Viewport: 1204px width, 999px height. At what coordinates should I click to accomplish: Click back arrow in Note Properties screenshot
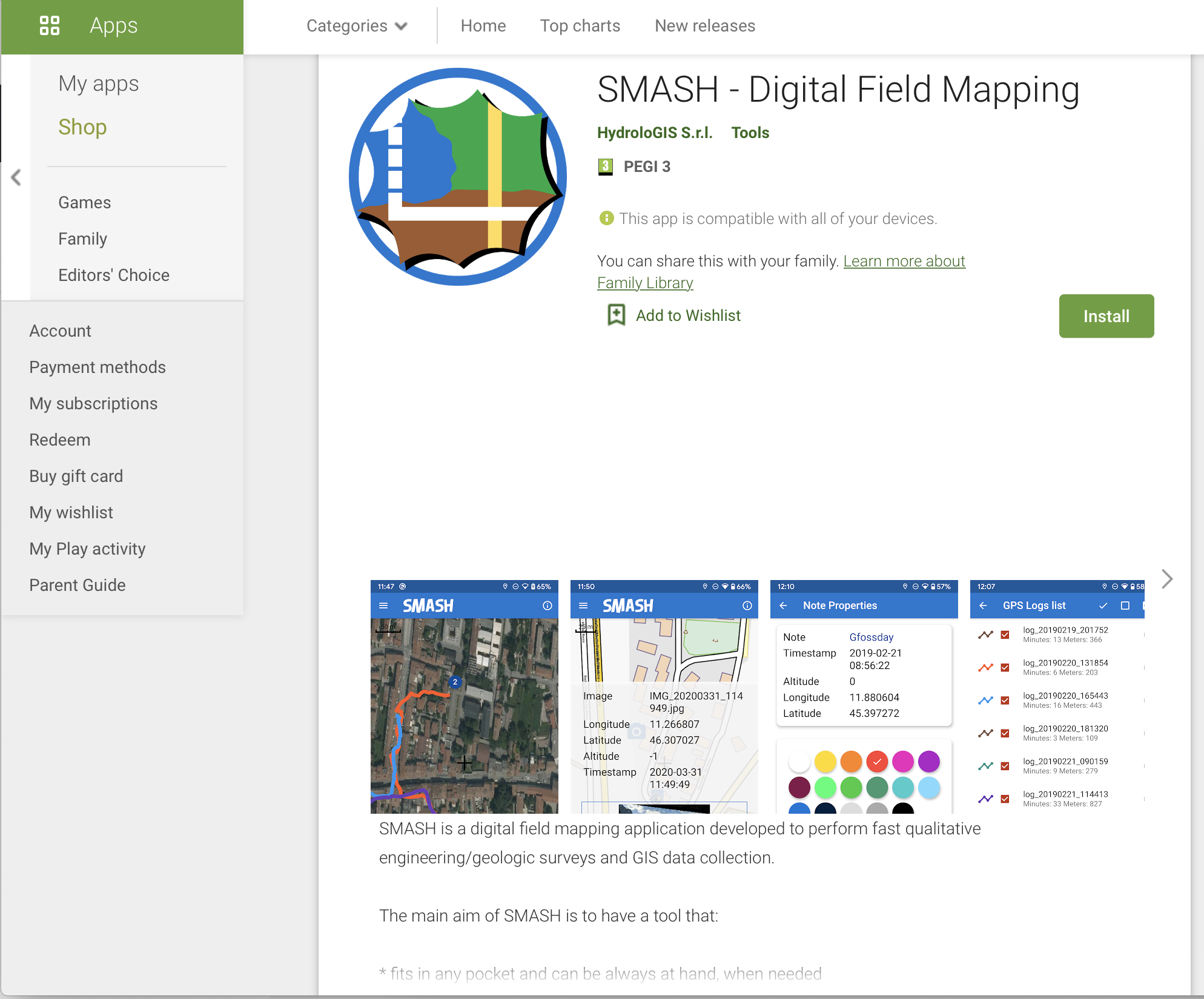(783, 605)
